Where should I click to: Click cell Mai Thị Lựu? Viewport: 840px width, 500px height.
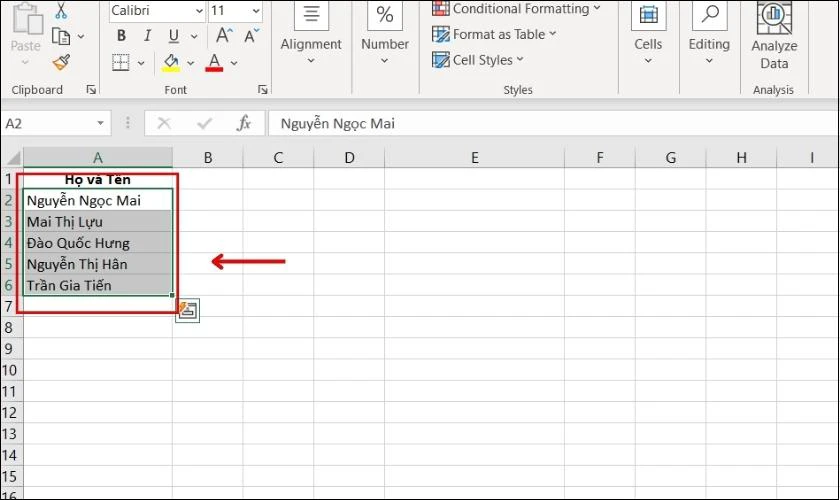pos(98,221)
